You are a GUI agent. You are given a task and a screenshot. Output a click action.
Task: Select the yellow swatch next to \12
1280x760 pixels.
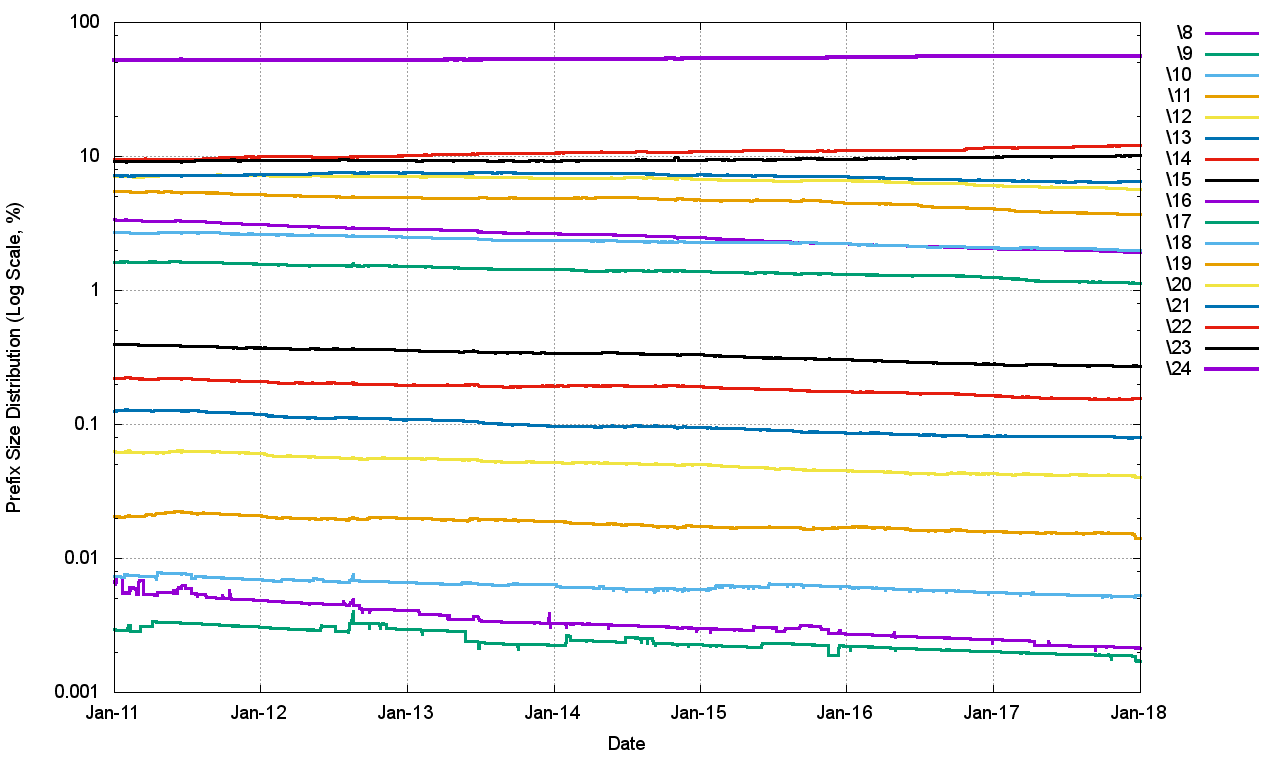(x=1230, y=116)
